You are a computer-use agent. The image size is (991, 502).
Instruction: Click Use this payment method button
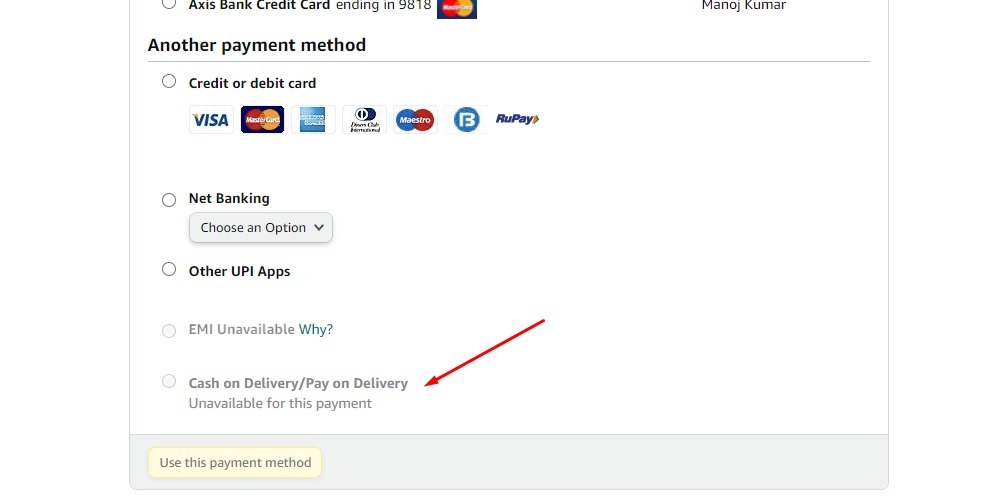tap(235, 463)
